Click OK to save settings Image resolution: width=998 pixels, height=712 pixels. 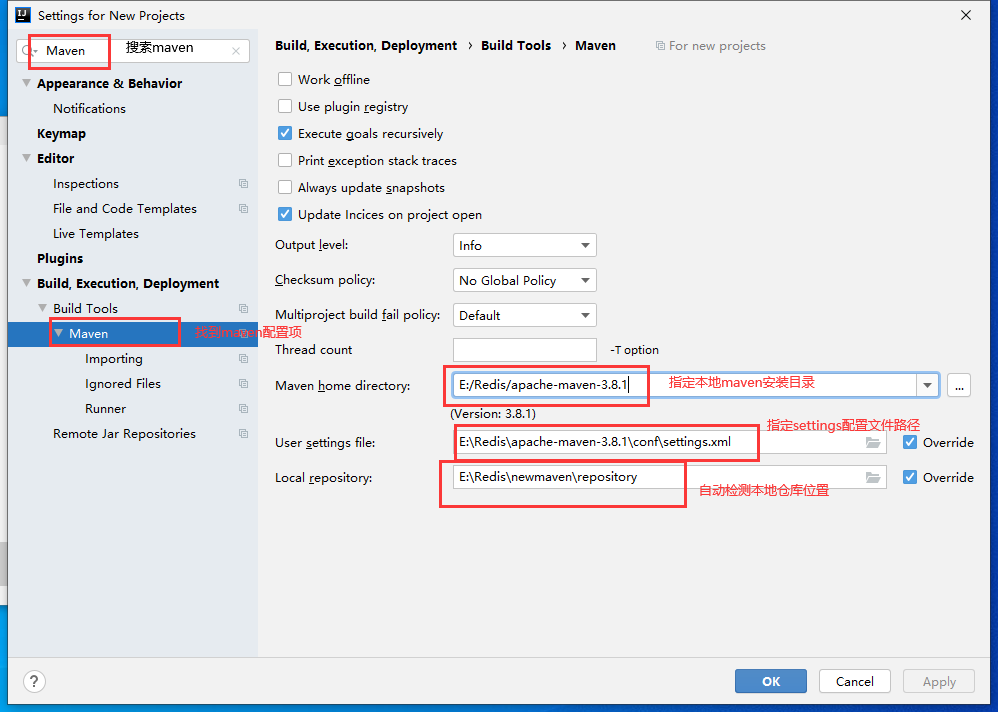[x=771, y=681]
